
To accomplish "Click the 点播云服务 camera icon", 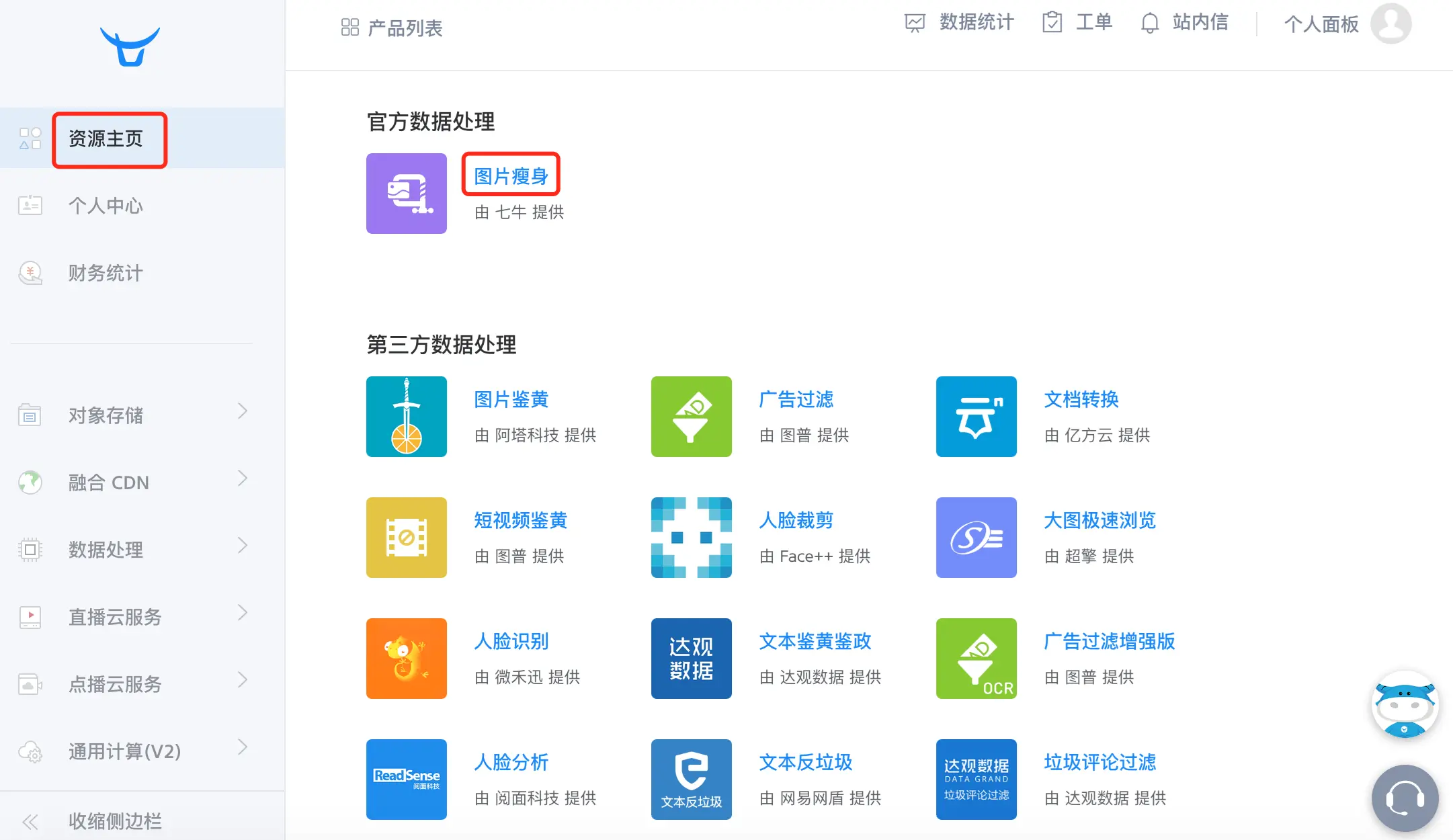I will (x=30, y=684).
